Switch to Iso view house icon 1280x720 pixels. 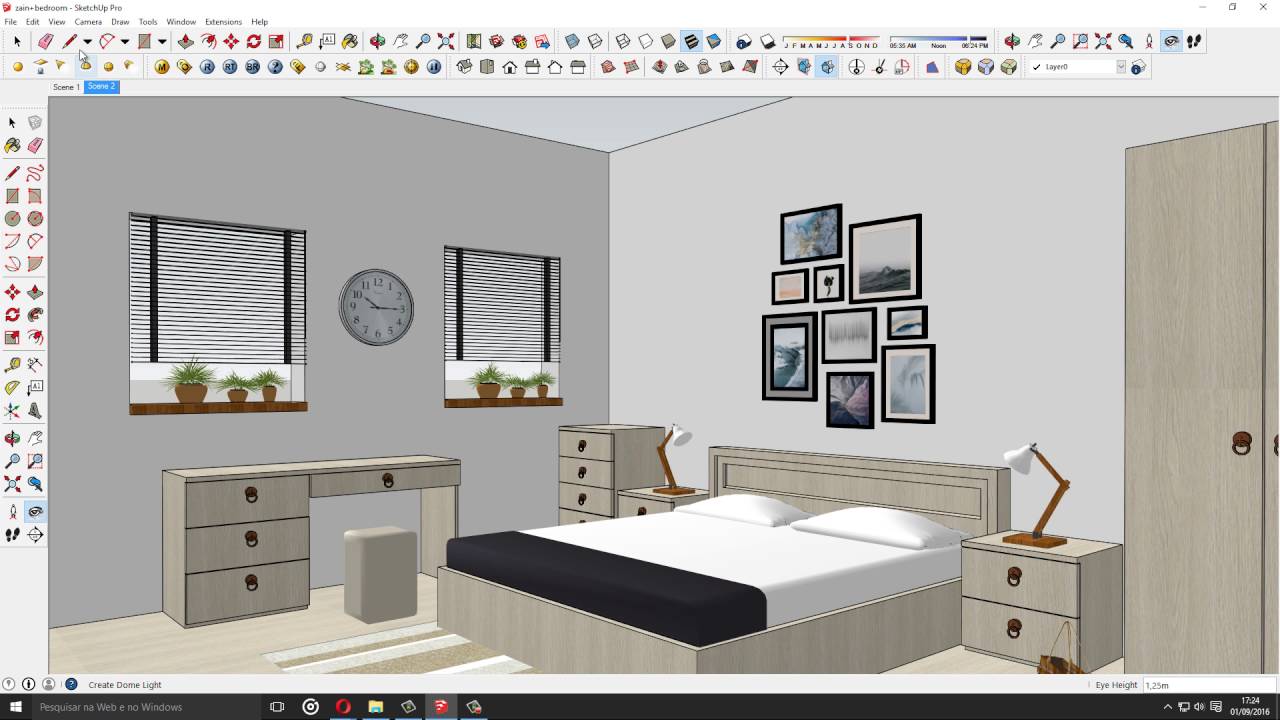click(464, 67)
